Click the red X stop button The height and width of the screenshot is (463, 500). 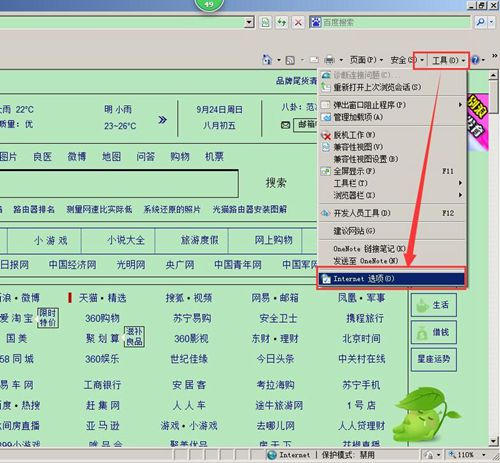tap(298, 23)
